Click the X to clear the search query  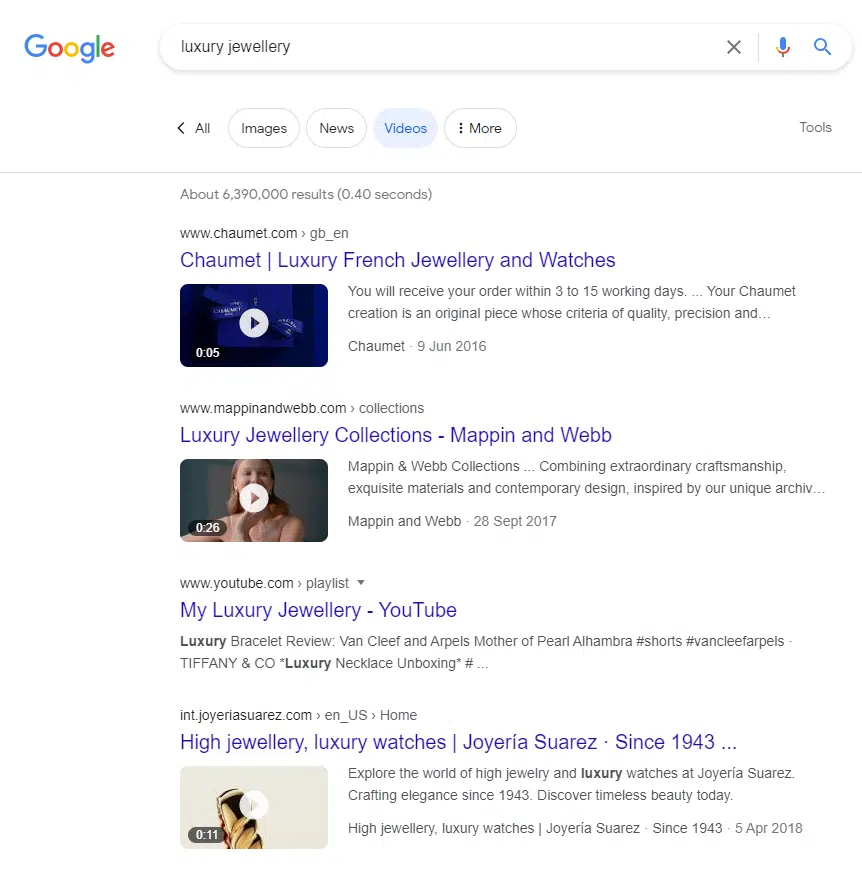734,47
